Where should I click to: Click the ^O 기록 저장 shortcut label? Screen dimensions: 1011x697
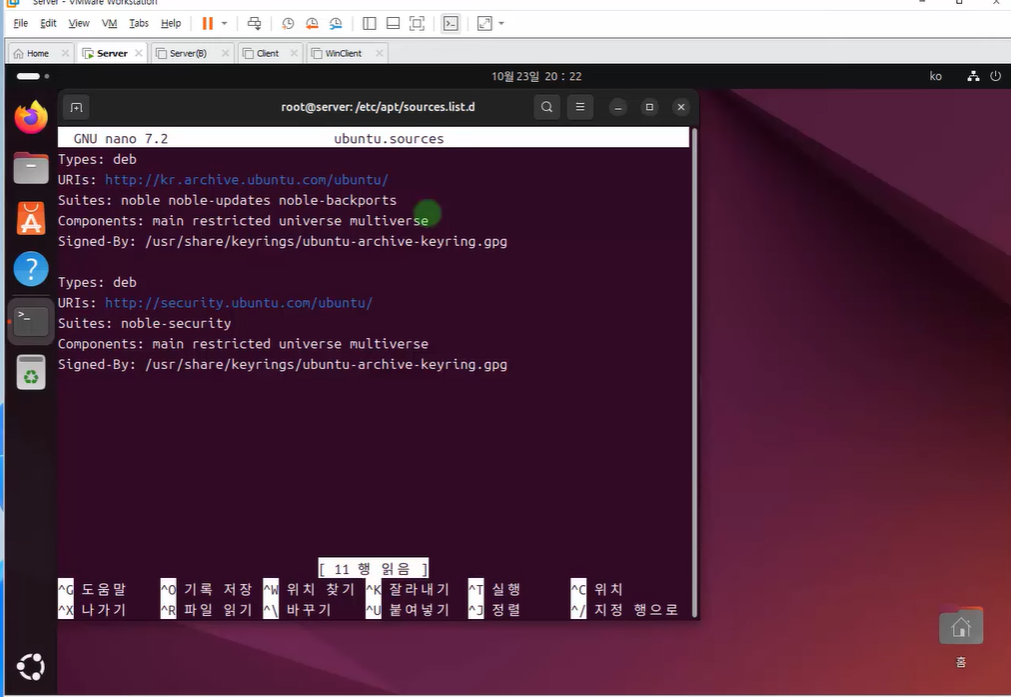[x=206, y=589]
